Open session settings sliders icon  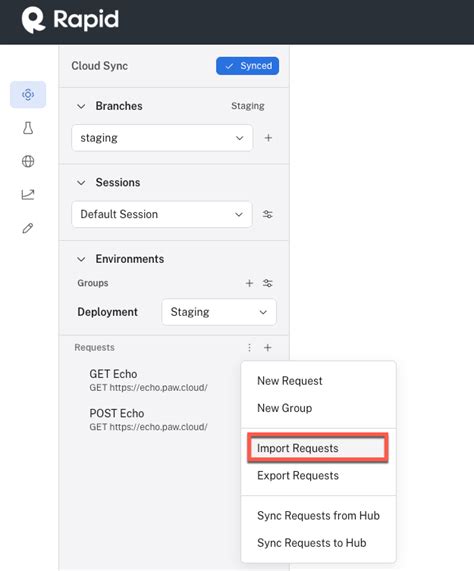point(268,214)
